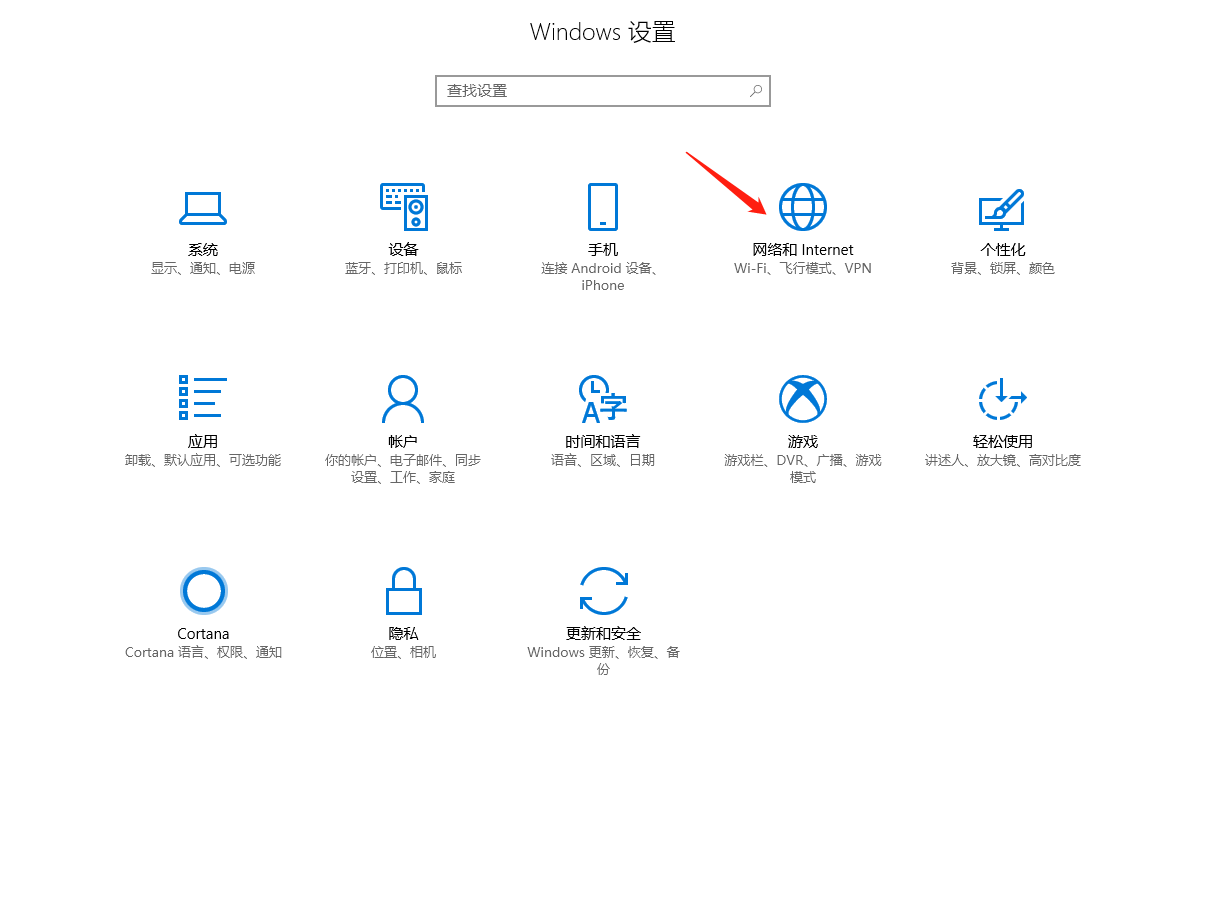Click the 手机 label
The width and height of the screenshot is (1206, 919).
coord(603,250)
